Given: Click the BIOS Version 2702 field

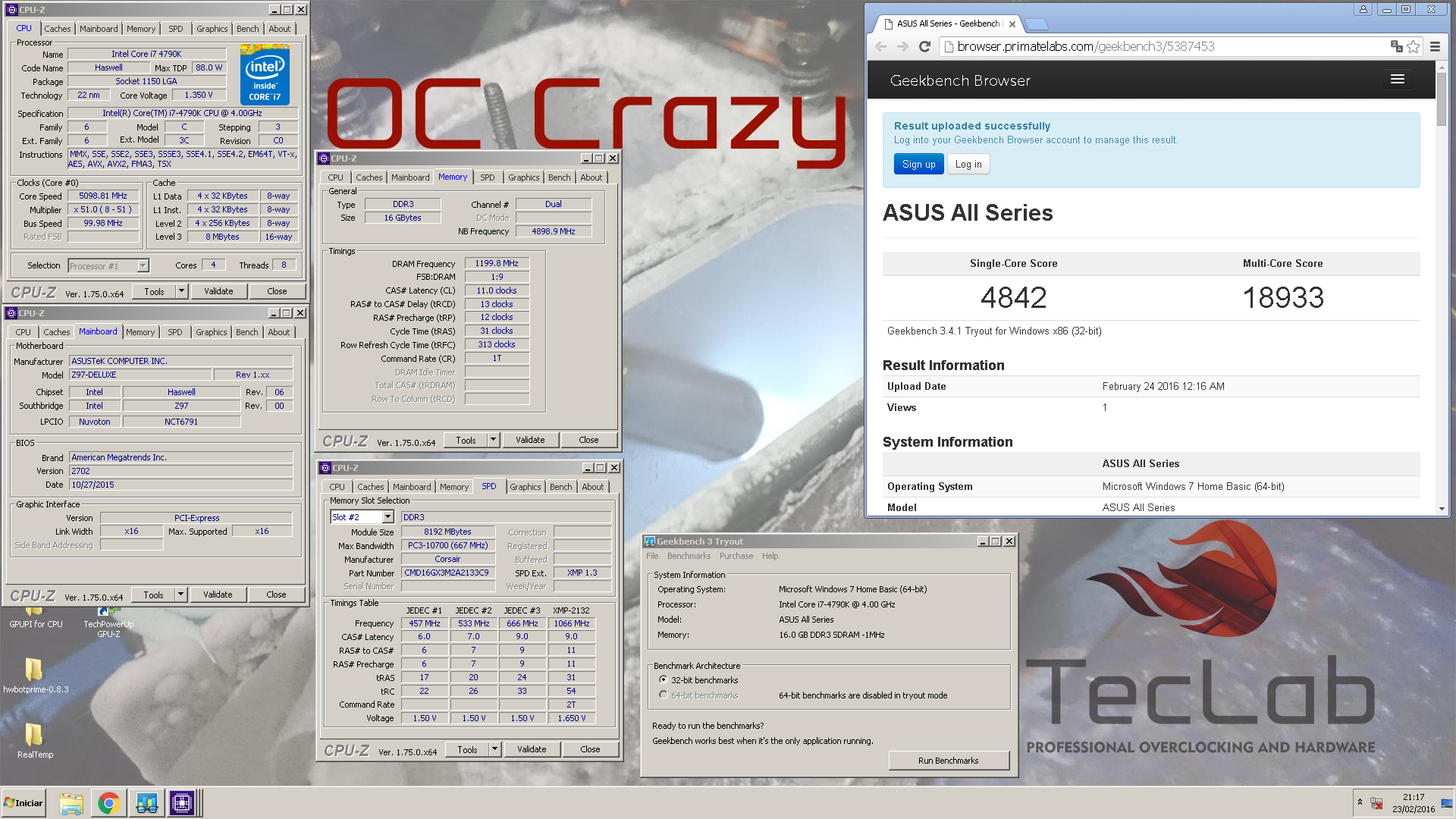Looking at the screenshot, I should pyautogui.click(x=180, y=471).
